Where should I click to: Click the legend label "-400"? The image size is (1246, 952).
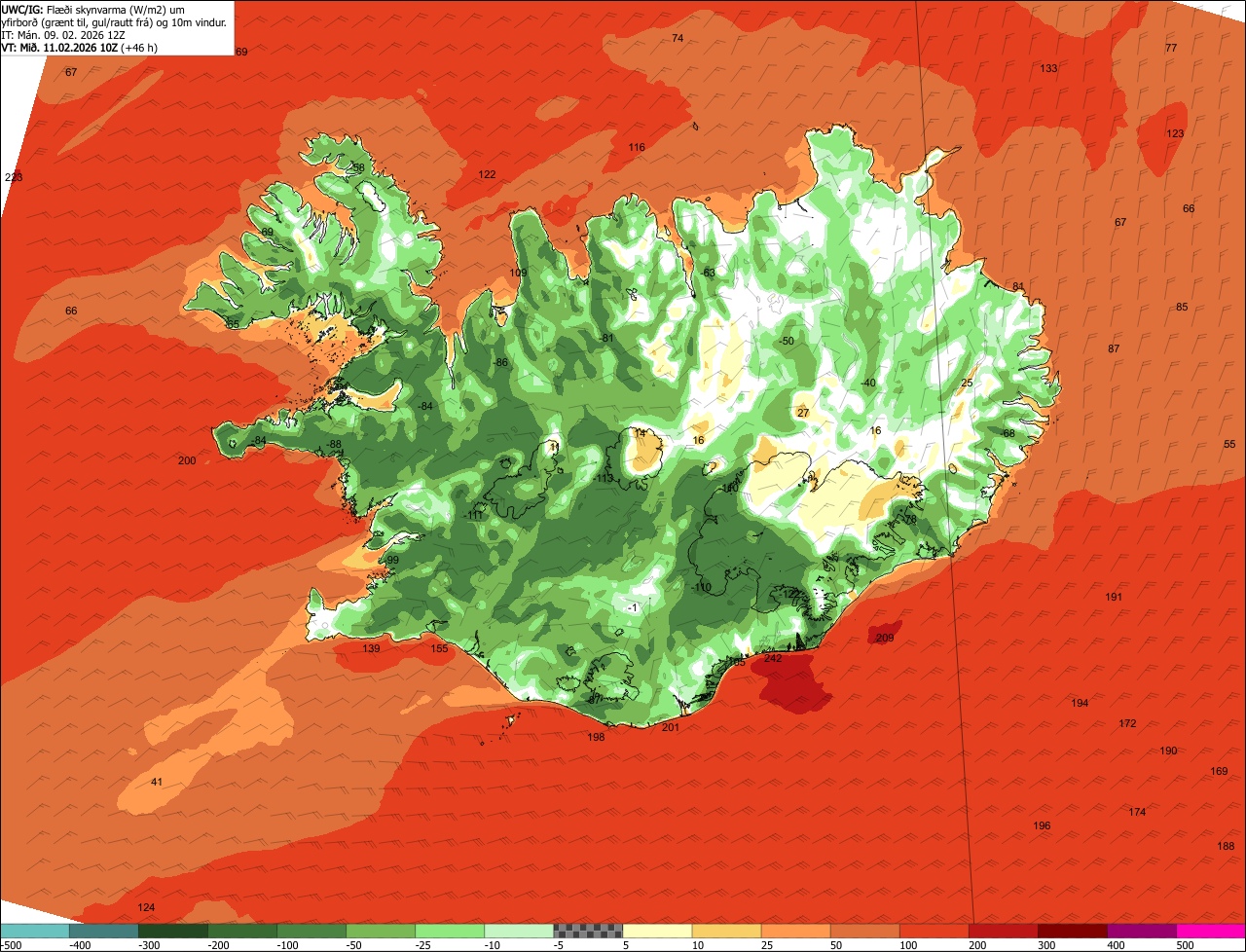point(80,945)
